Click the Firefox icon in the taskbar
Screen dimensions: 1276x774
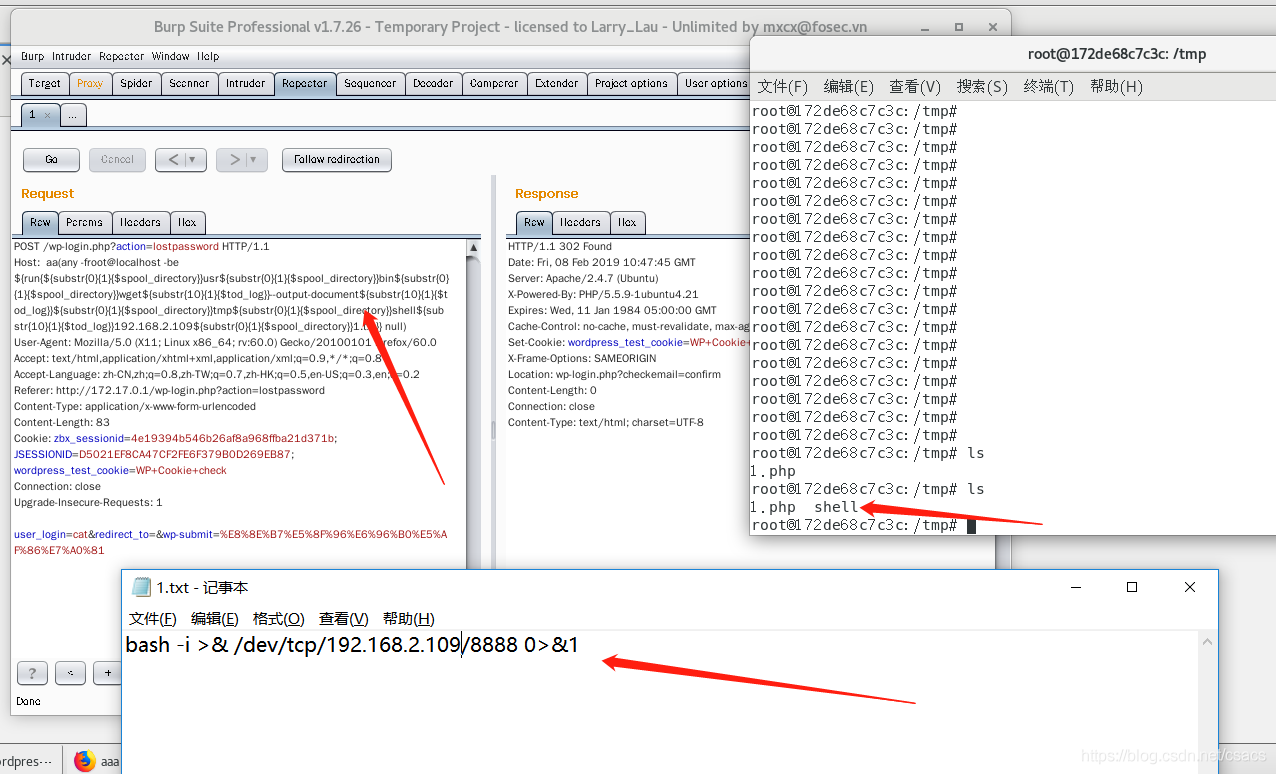[84, 761]
